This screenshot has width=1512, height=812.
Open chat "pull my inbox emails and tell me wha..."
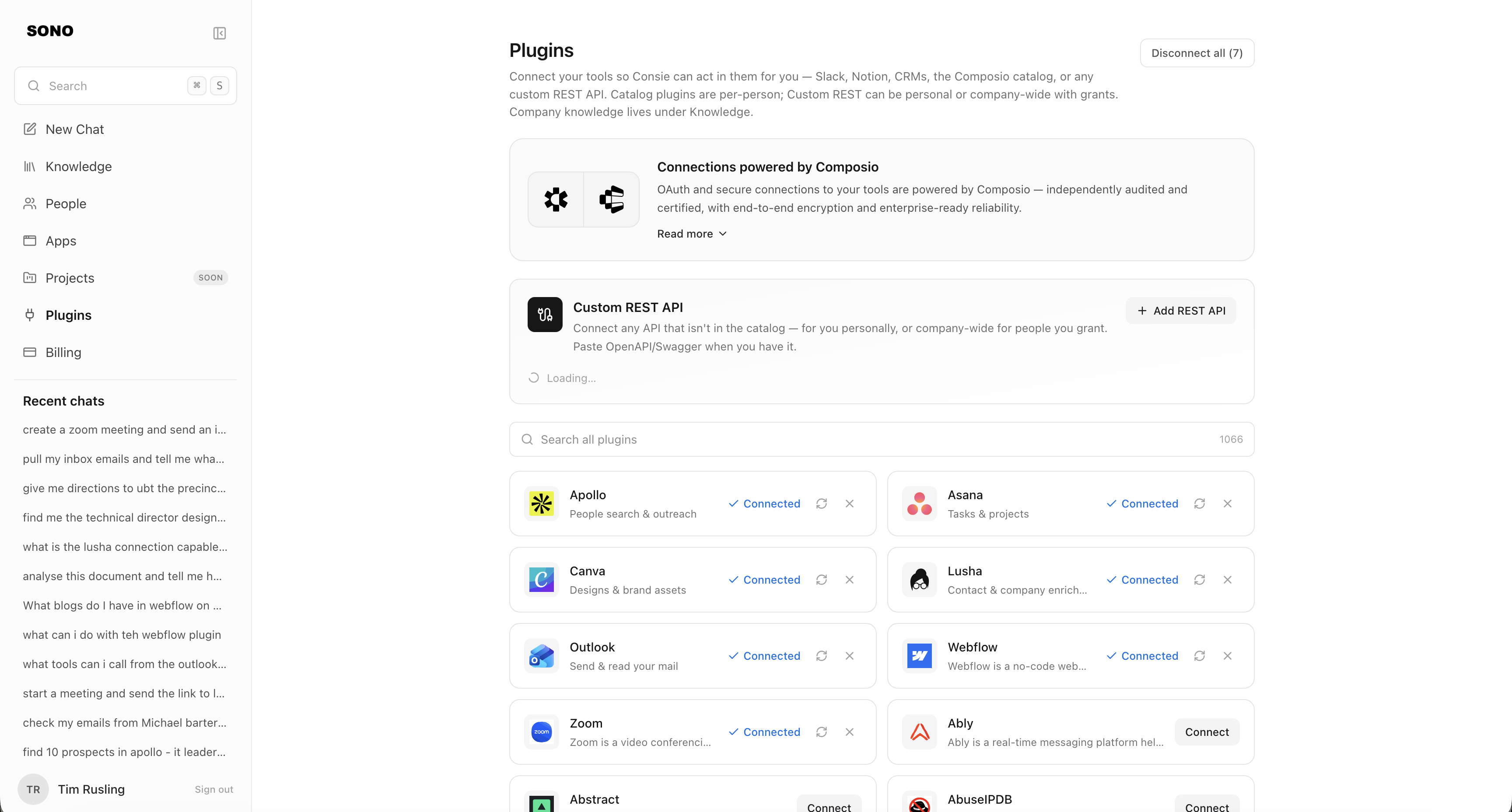(124, 459)
